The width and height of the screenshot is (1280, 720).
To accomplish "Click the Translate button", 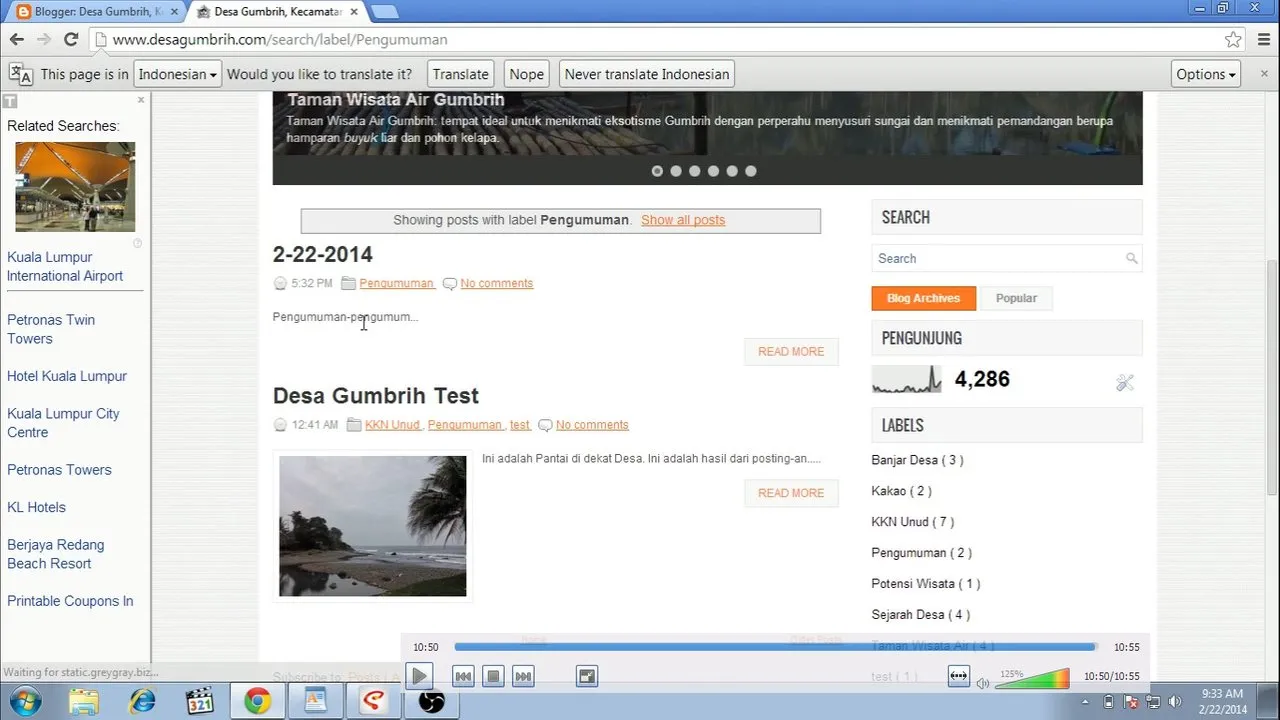I will click(x=461, y=74).
